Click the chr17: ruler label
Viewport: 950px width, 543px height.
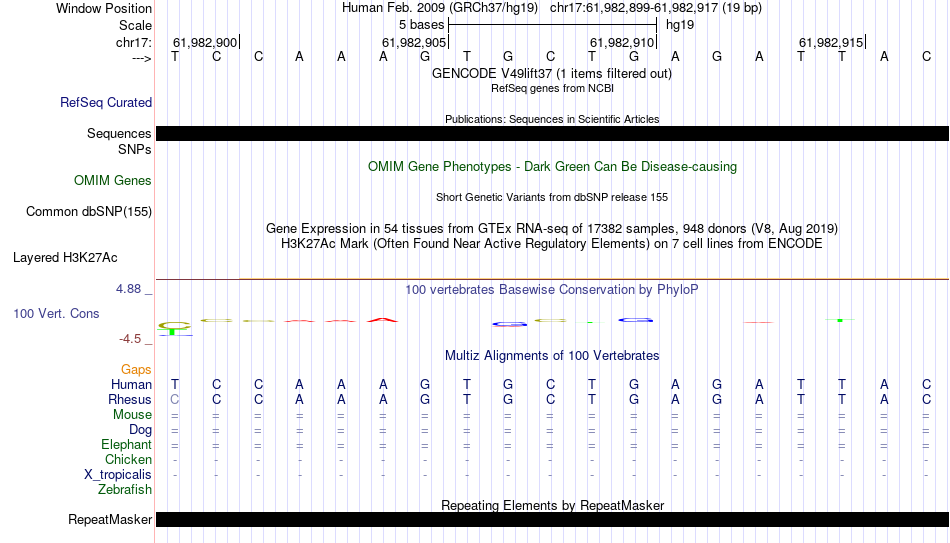point(133,42)
